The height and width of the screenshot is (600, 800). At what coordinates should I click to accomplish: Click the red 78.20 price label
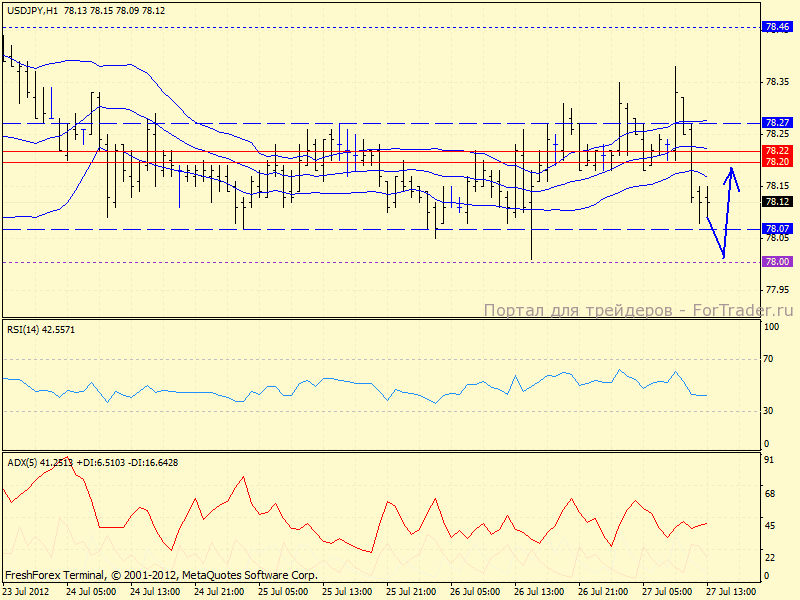tap(777, 162)
